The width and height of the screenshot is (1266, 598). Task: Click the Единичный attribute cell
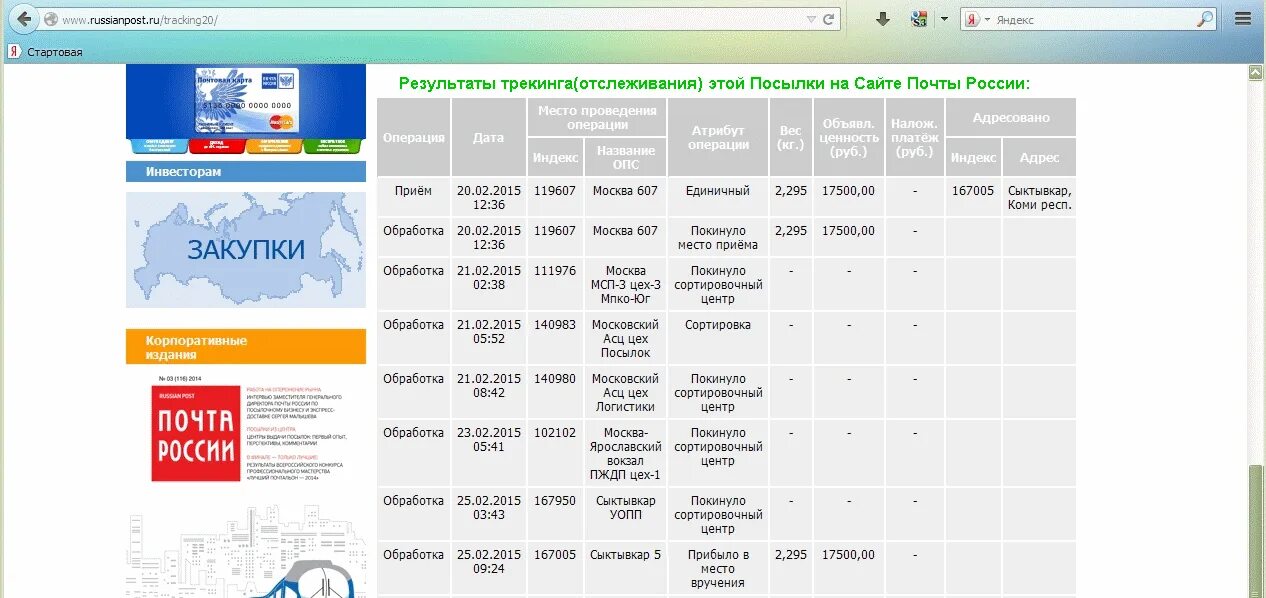coord(718,197)
